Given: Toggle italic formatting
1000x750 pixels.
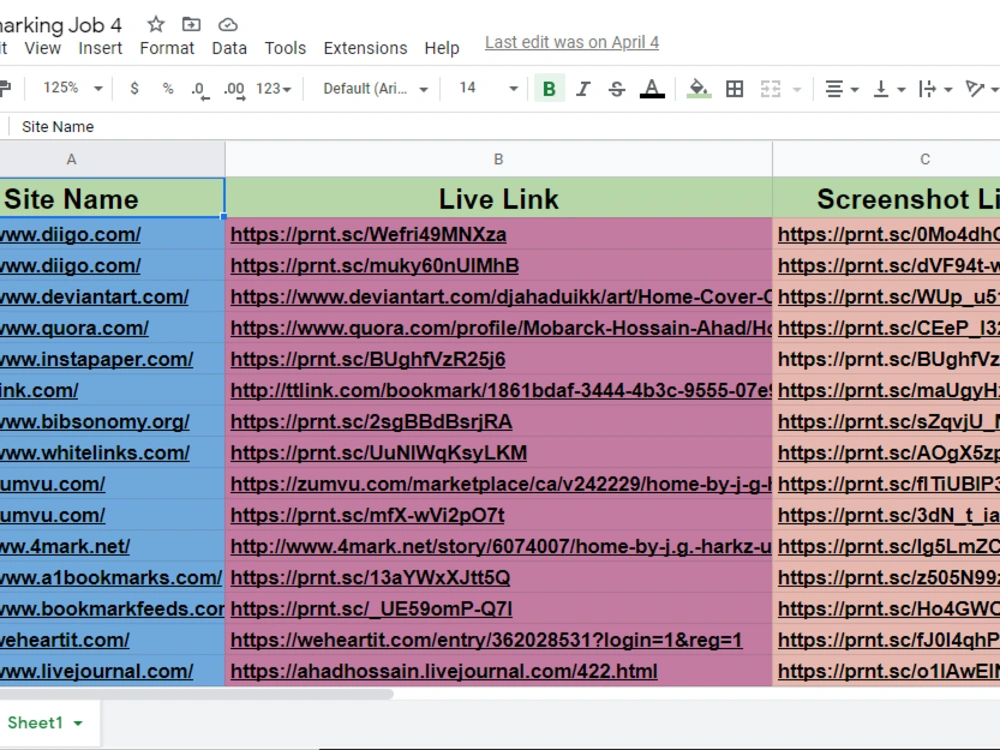Looking at the screenshot, I should [x=582, y=89].
